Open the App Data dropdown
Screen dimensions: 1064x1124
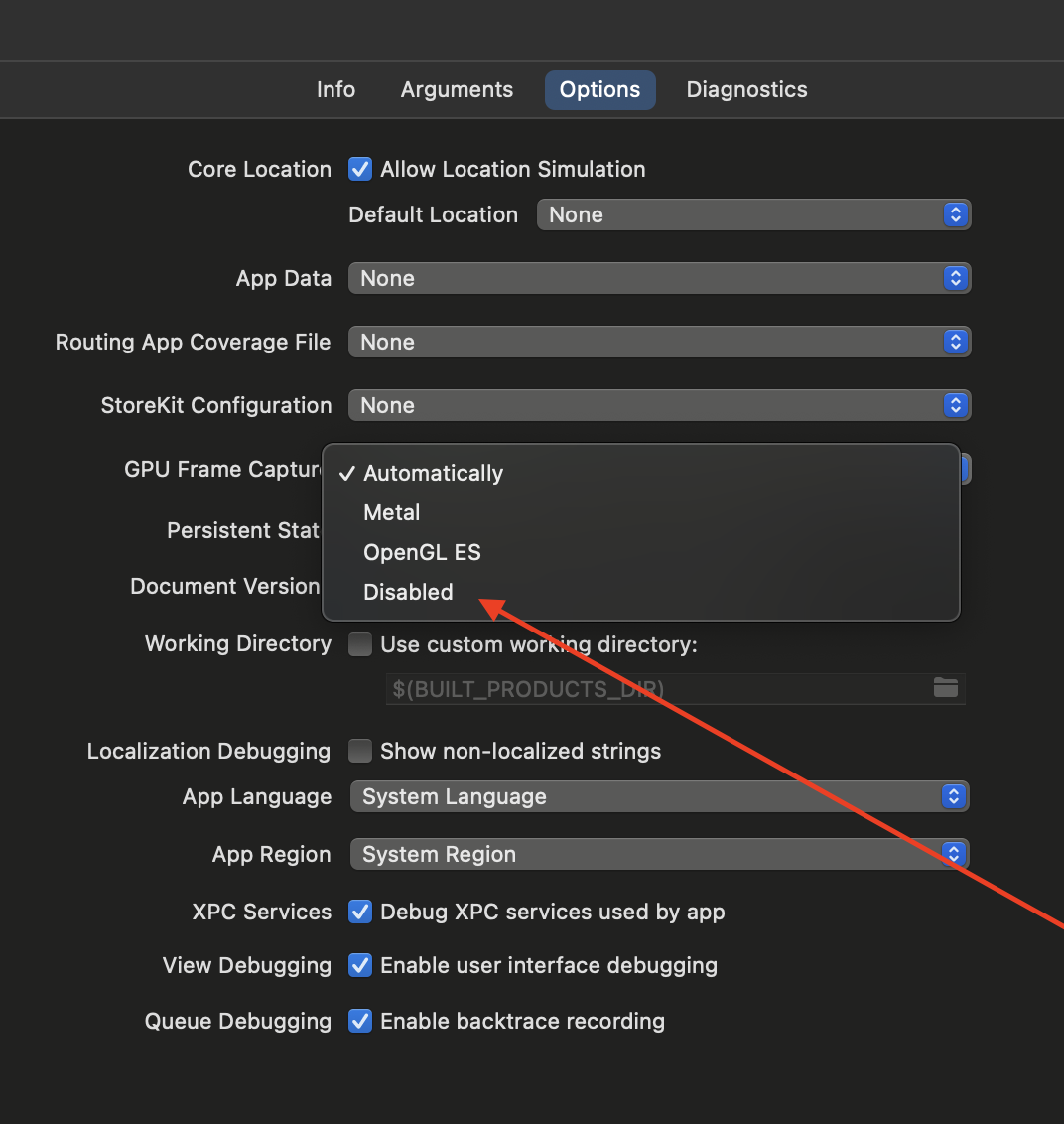click(659, 278)
